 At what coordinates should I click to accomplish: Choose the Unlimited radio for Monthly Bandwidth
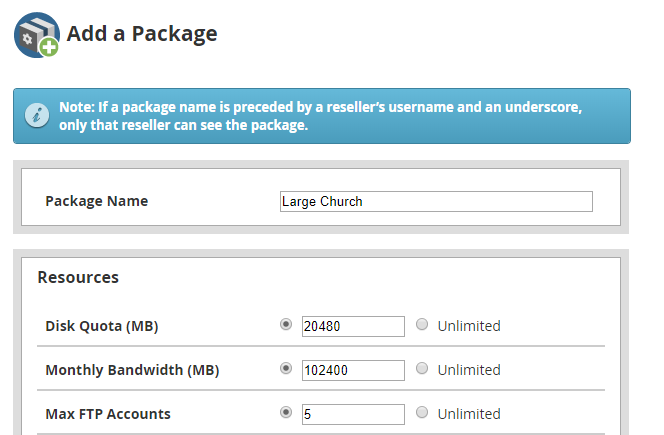422,369
